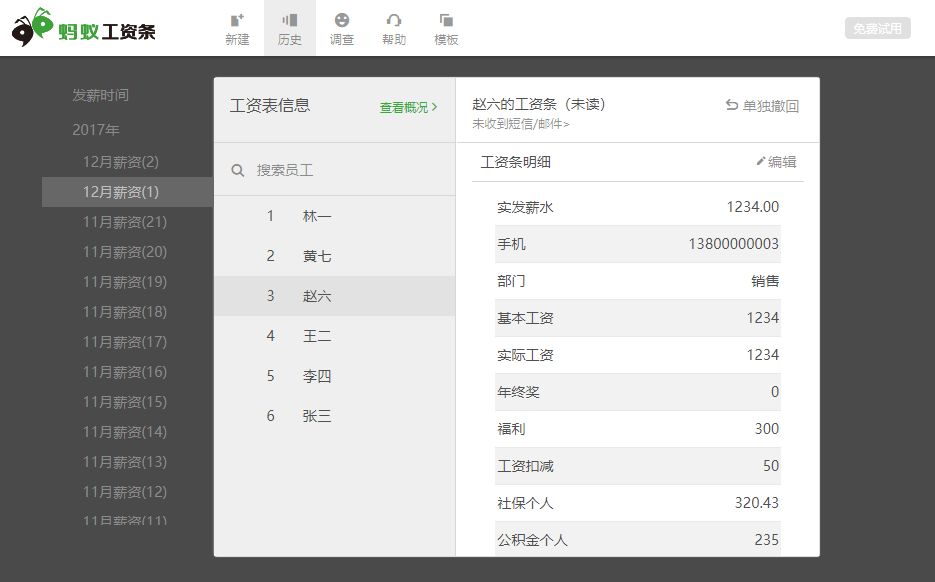This screenshot has width=935, height=582.
Task: Open the 查看概况 link
Action: click(408, 107)
